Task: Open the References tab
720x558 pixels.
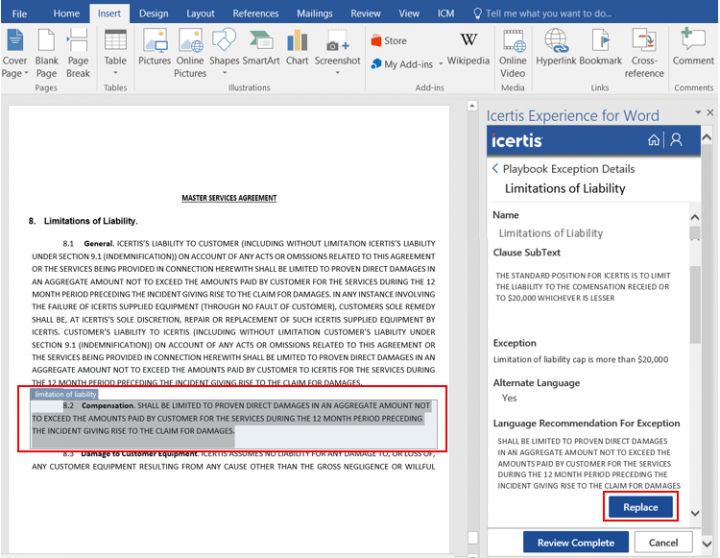Action: [255, 14]
